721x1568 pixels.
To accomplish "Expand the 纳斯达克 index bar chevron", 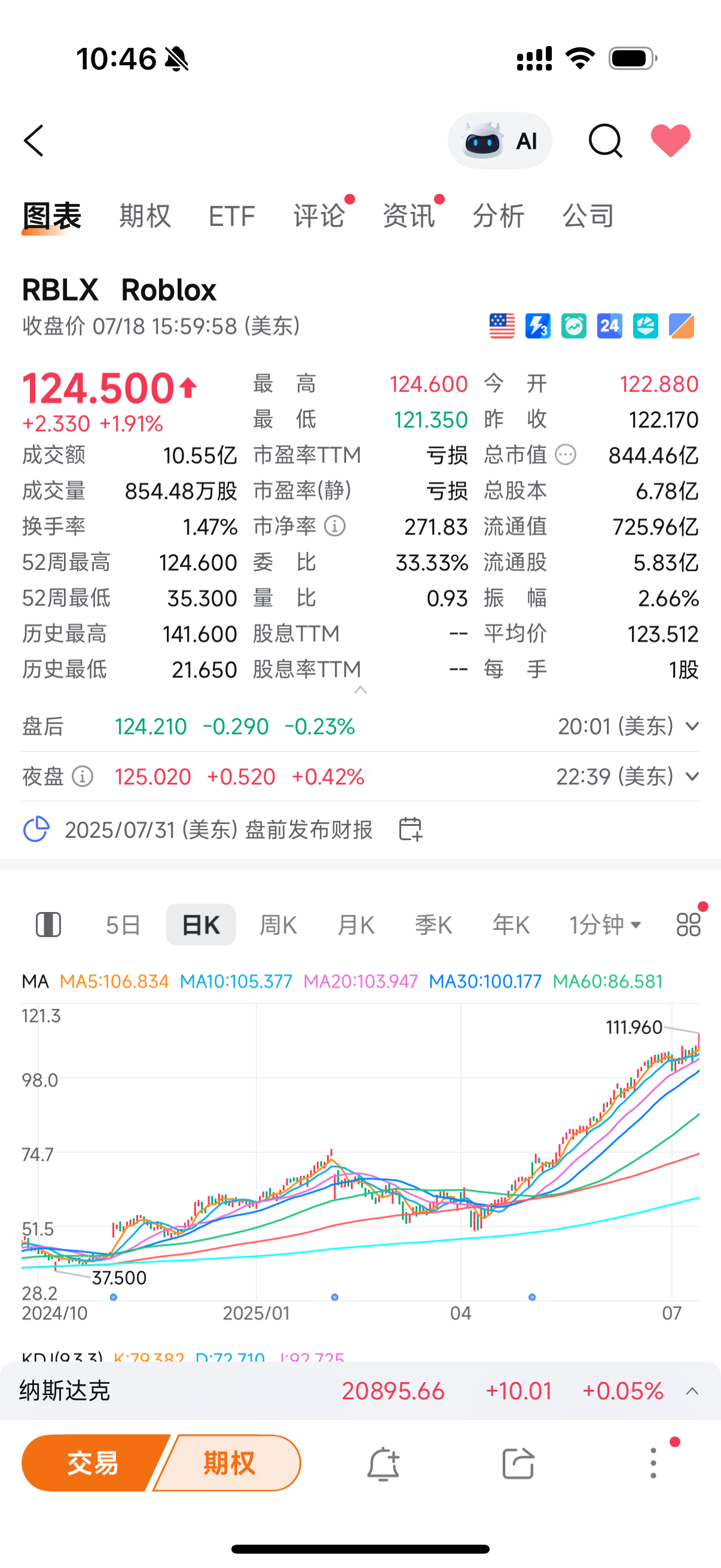I will click(x=692, y=1392).
